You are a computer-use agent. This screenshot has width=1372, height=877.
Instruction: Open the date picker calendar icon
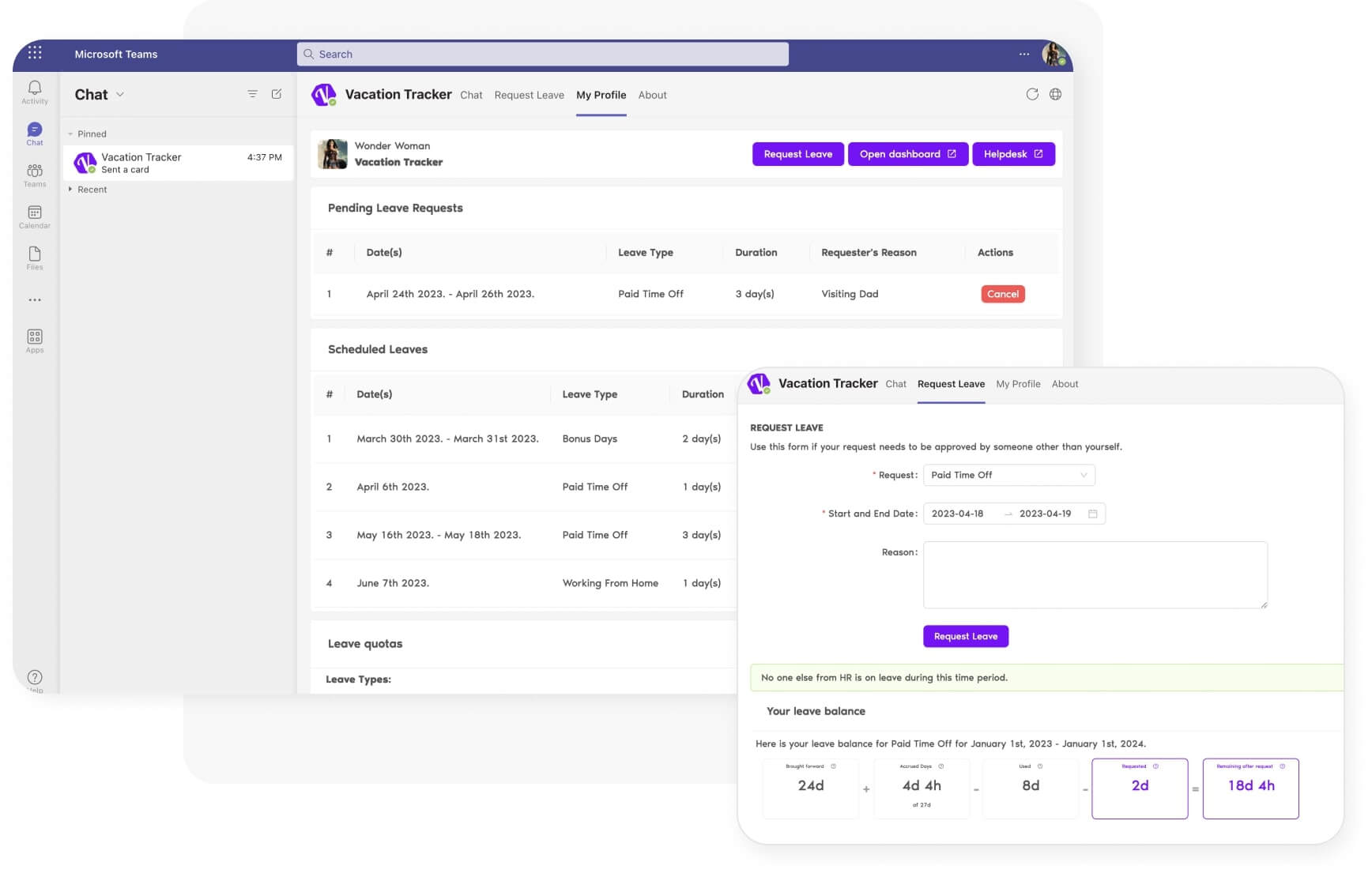1093,514
